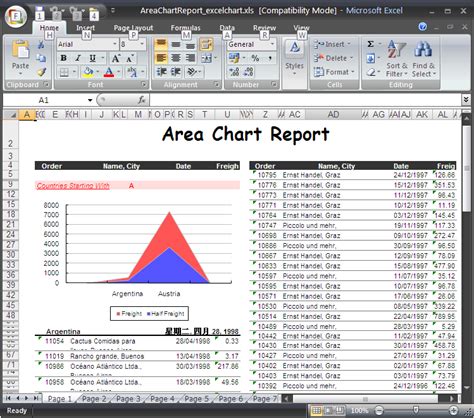Toggle Italic formatting
The height and width of the screenshot is (418, 474).
78,58
